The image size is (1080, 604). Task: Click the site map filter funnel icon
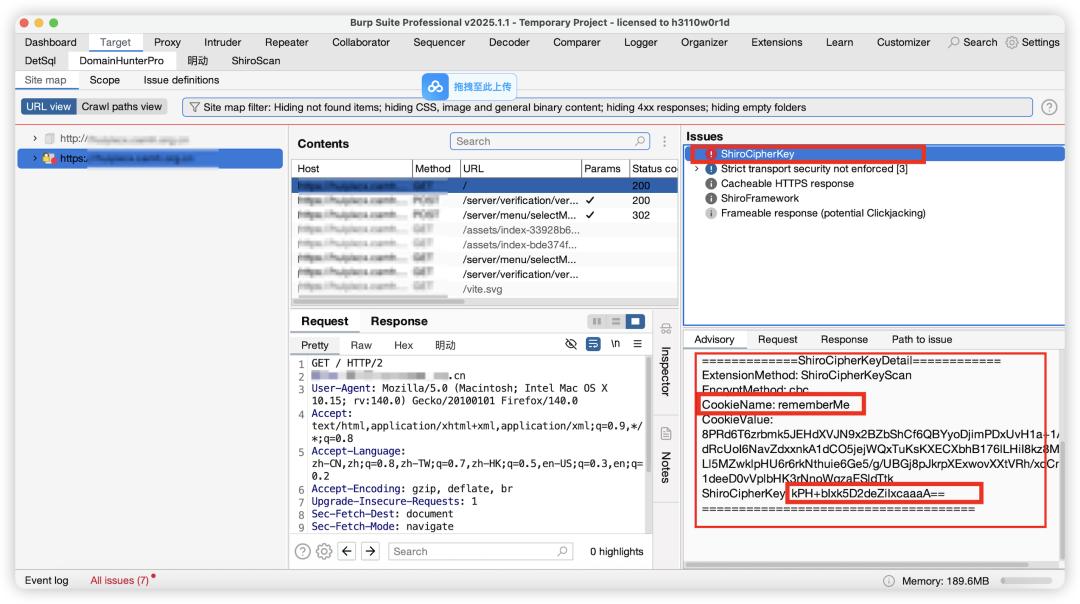pyautogui.click(x=195, y=107)
